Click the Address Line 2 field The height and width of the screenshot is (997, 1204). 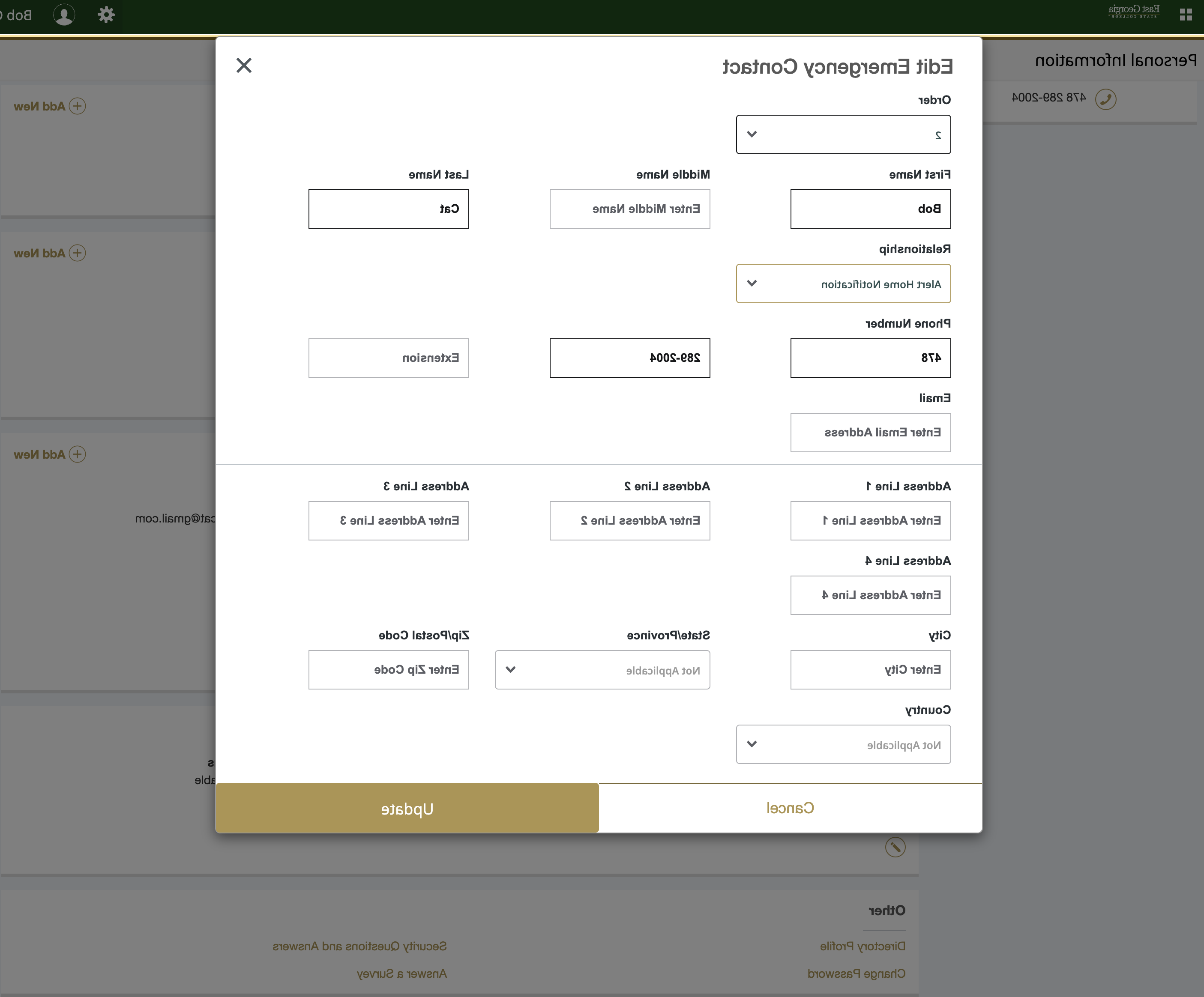629,521
